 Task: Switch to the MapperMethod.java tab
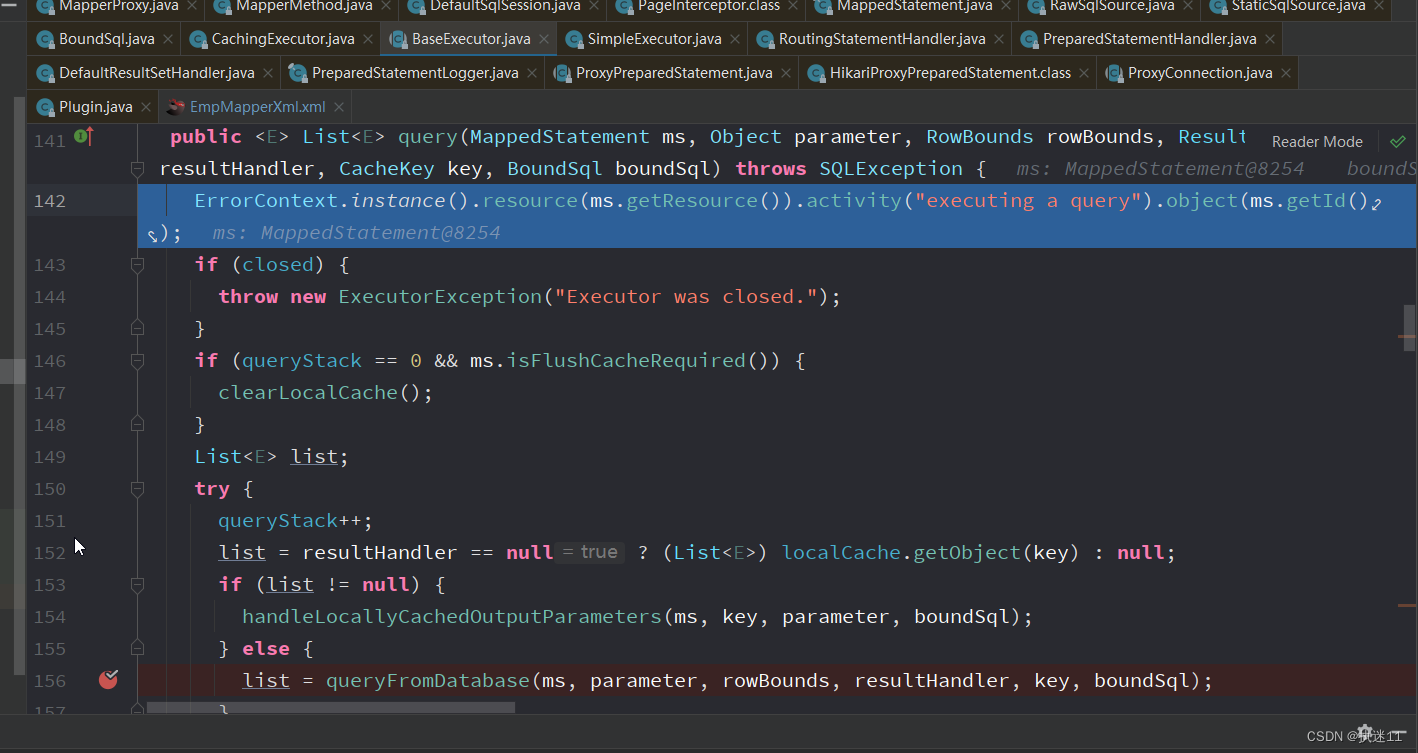(x=304, y=6)
